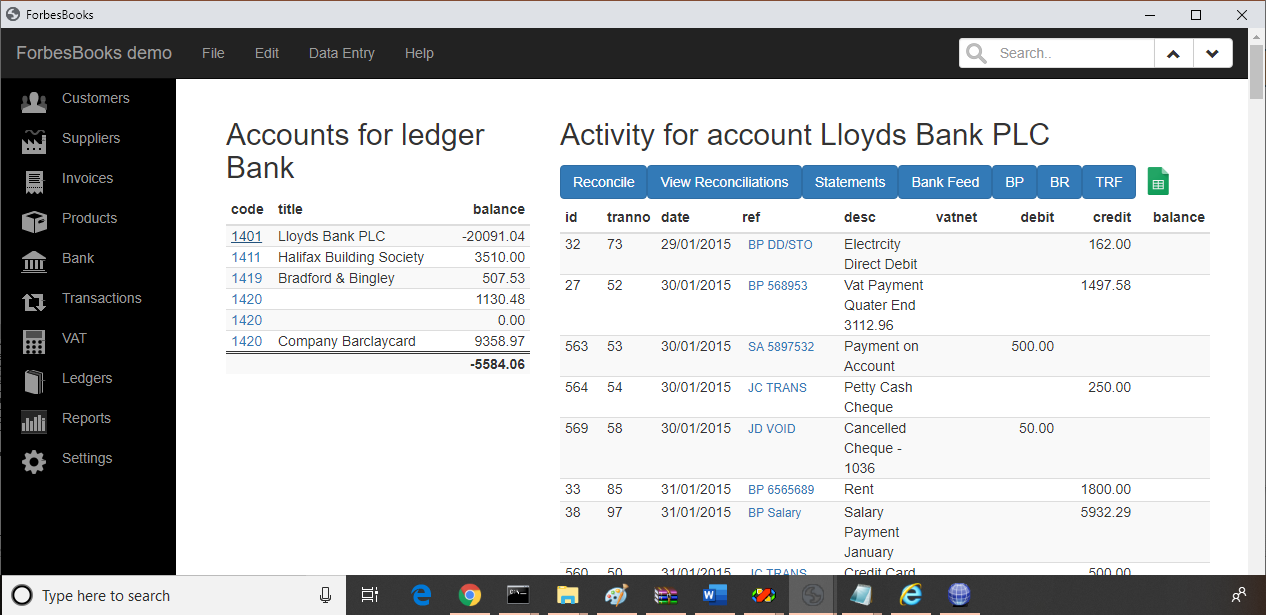Jump to next search result arrow
This screenshot has height=615, width=1266.
pos(1213,53)
